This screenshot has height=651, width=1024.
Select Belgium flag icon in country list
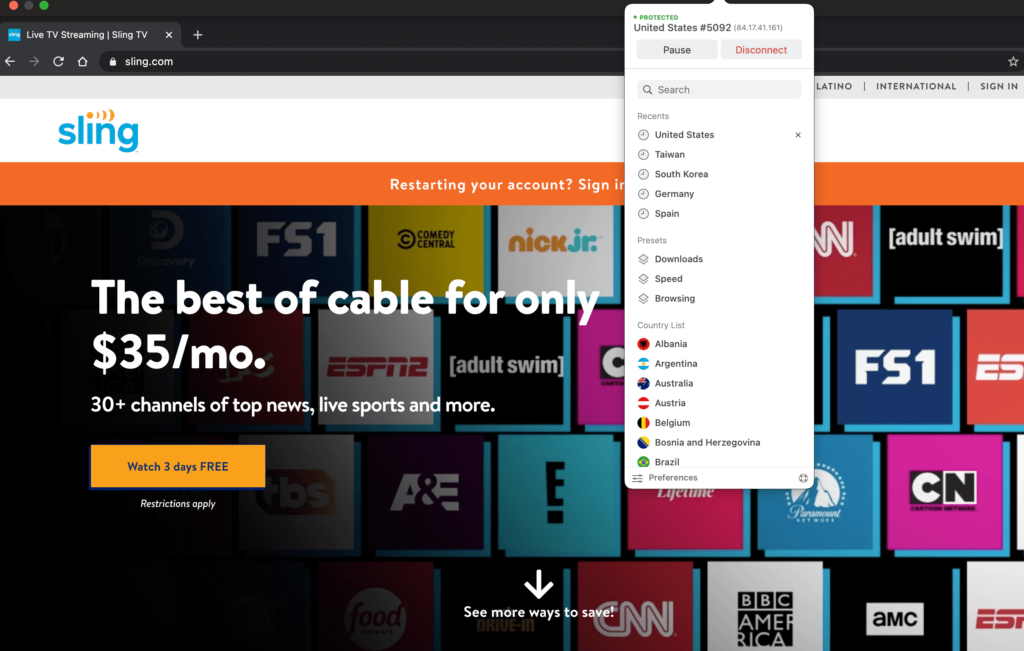click(x=643, y=422)
